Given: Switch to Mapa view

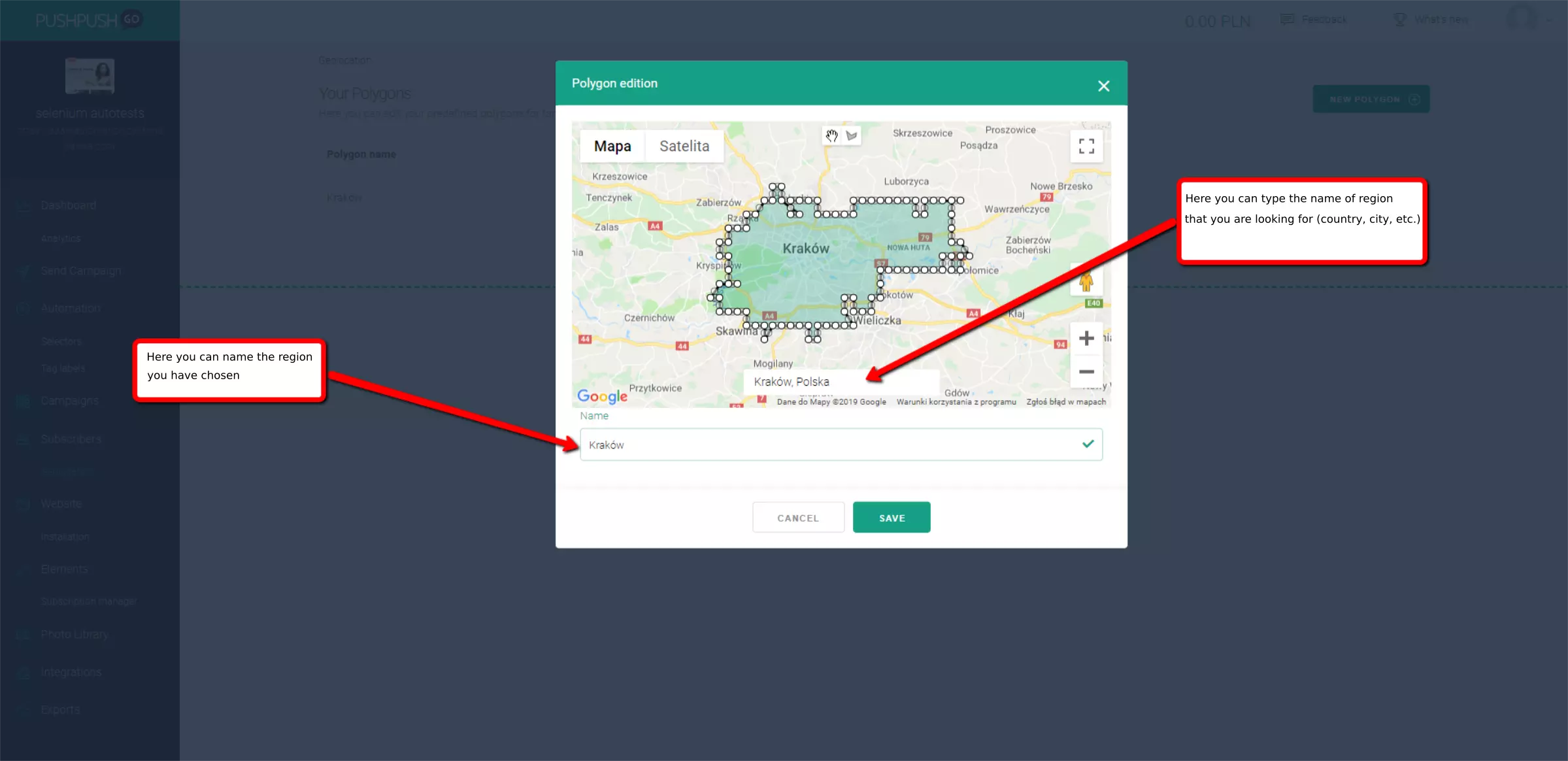Looking at the screenshot, I should pos(612,146).
